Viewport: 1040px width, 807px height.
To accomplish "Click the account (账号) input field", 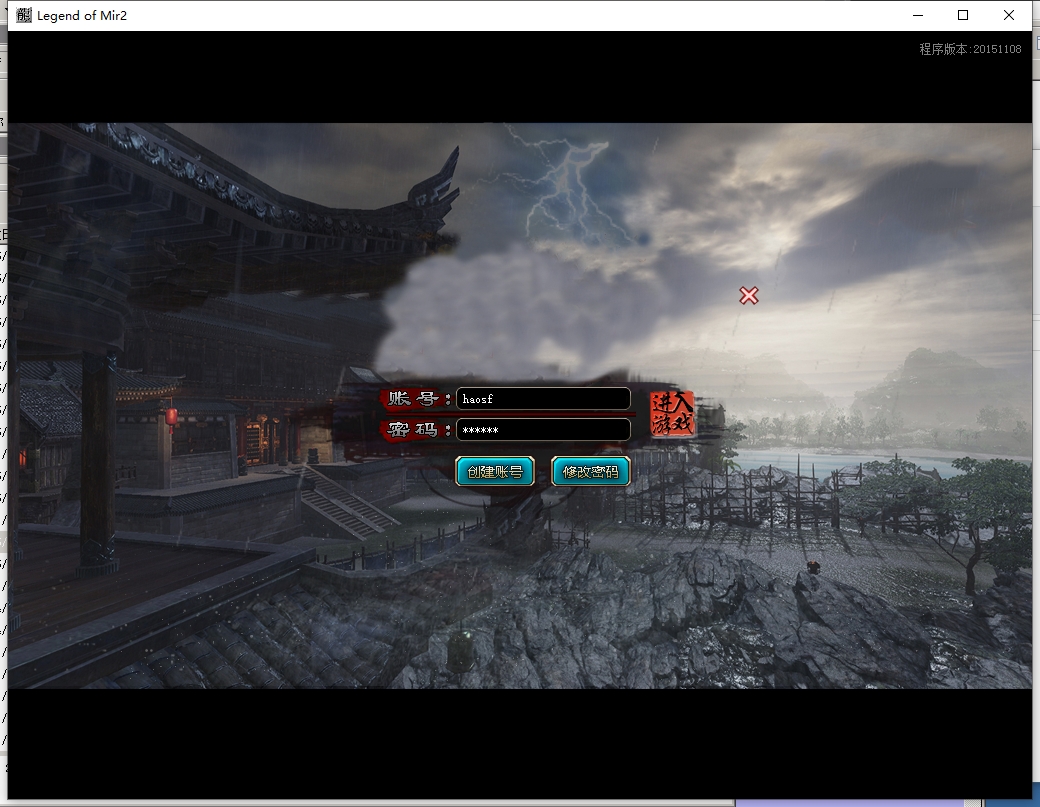I will click(543, 399).
